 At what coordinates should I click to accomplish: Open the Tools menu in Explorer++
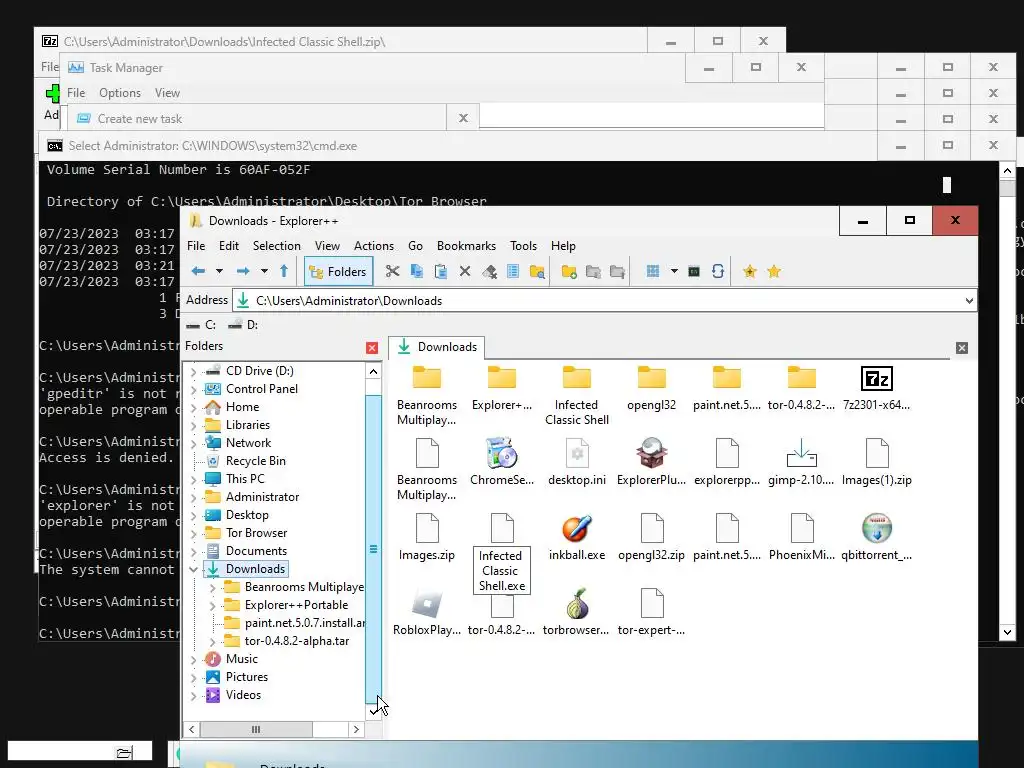tap(523, 246)
